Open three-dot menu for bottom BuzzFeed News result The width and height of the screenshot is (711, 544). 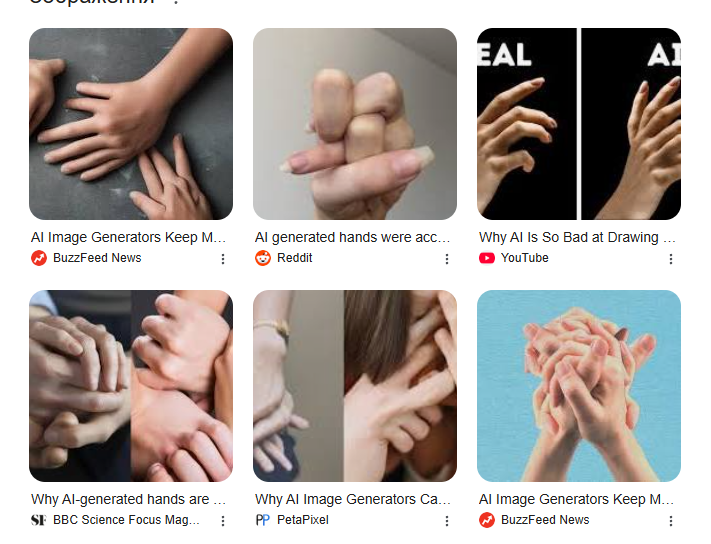[671, 521]
